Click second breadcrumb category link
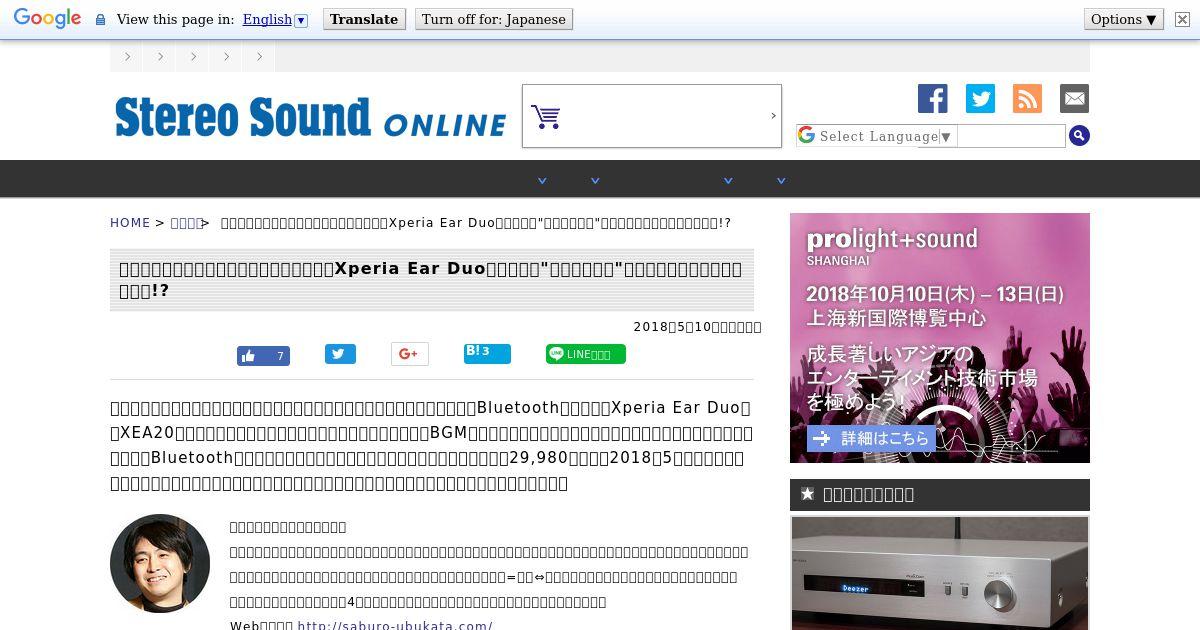1200x630 pixels. click(186, 223)
